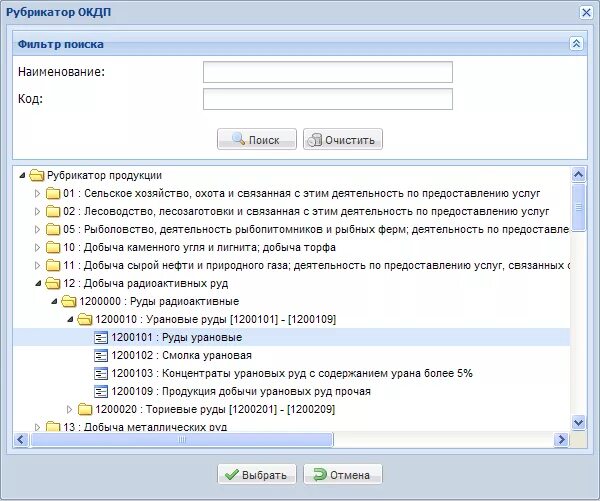600x501 pixels.
Task: Collapse the Фильтр поиска panel chevron
Action: [576, 43]
